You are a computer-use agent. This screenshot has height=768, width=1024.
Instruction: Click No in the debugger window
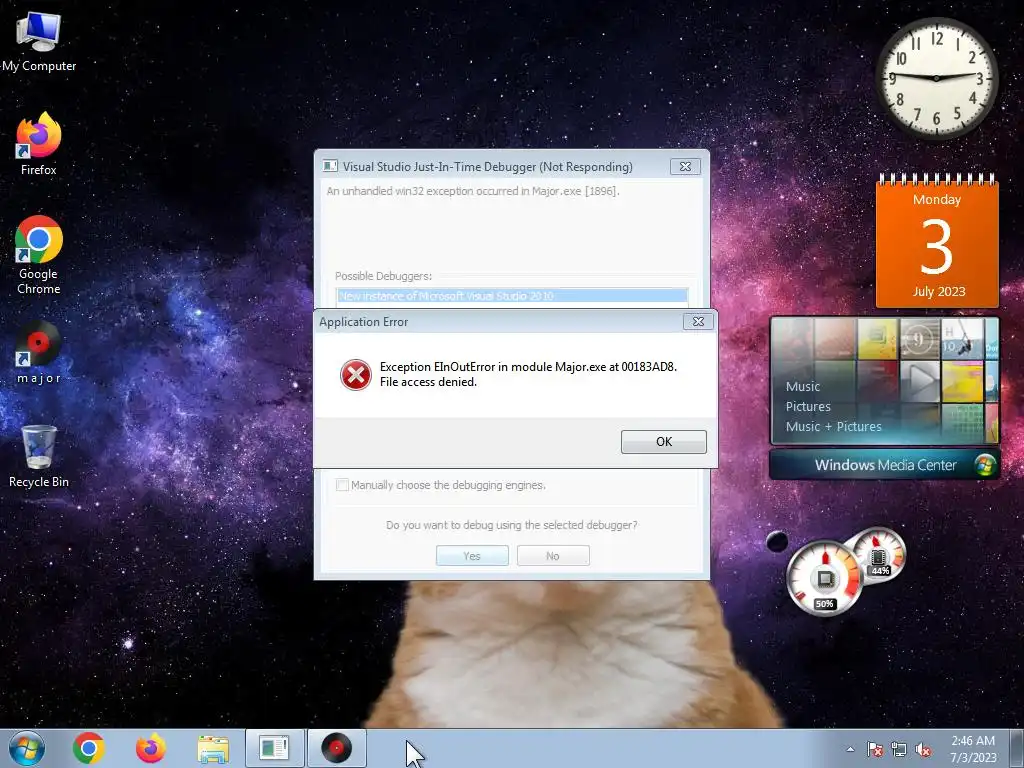[553, 556]
